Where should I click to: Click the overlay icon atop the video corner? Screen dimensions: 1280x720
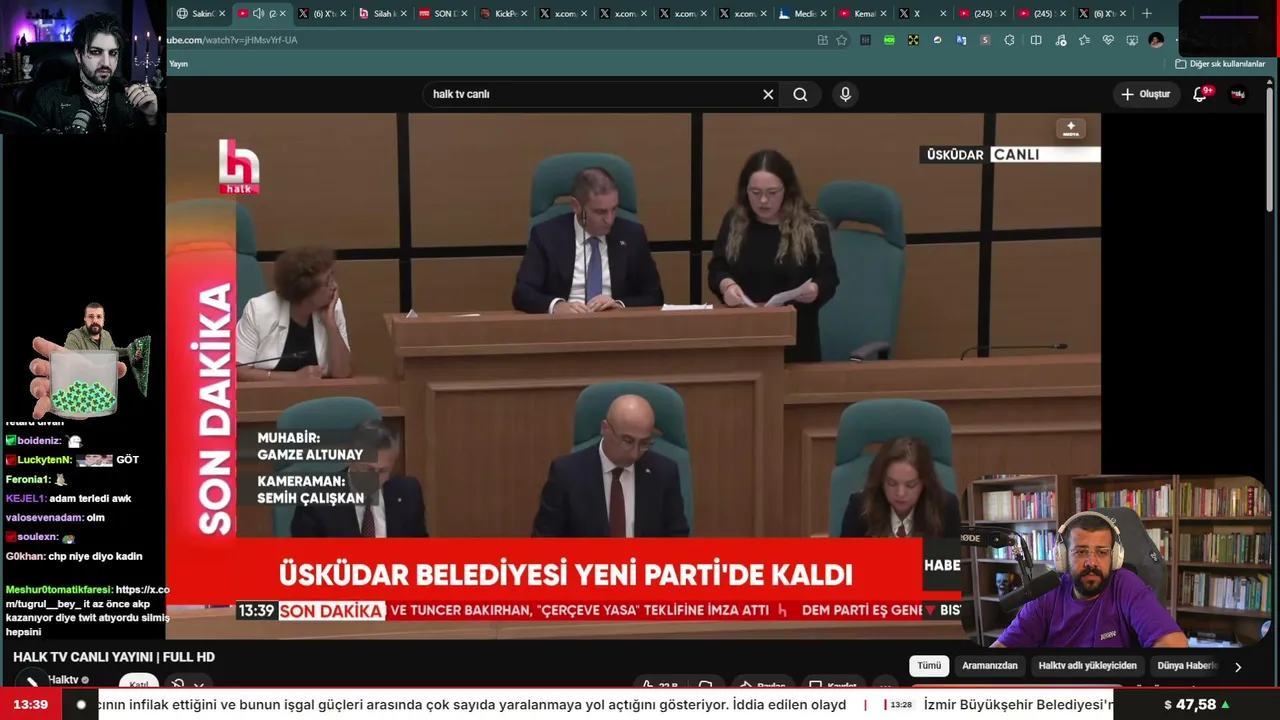click(x=1071, y=129)
